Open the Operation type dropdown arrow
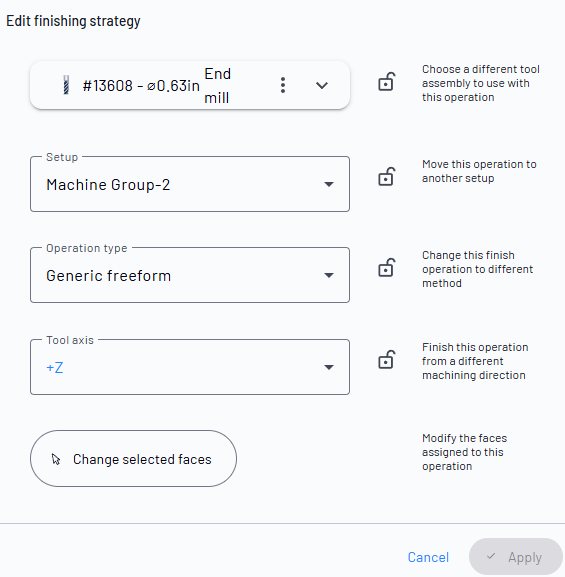Image resolution: width=565 pixels, height=577 pixels. [x=329, y=275]
